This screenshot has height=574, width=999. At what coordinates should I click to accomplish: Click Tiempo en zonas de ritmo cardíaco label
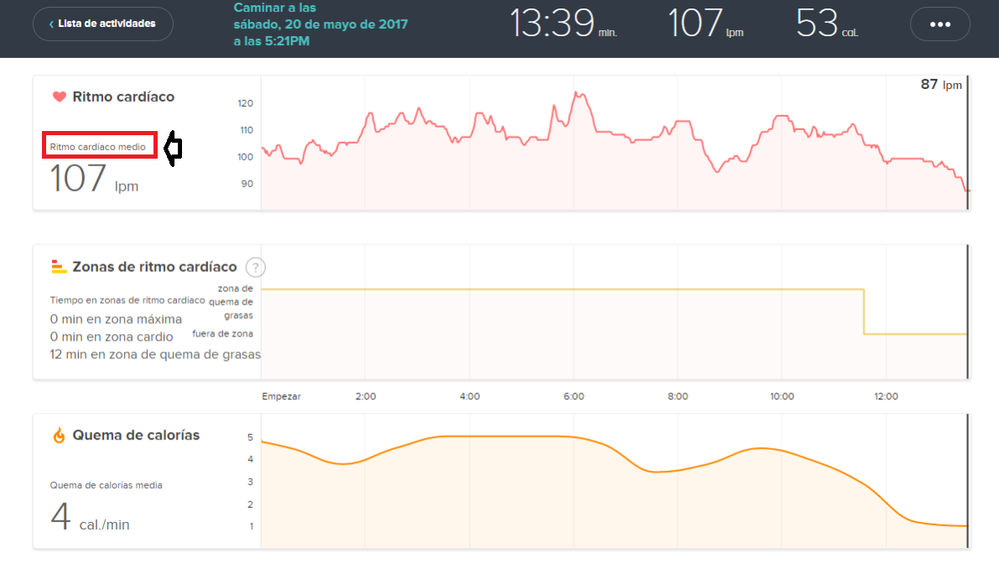pos(127,300)
